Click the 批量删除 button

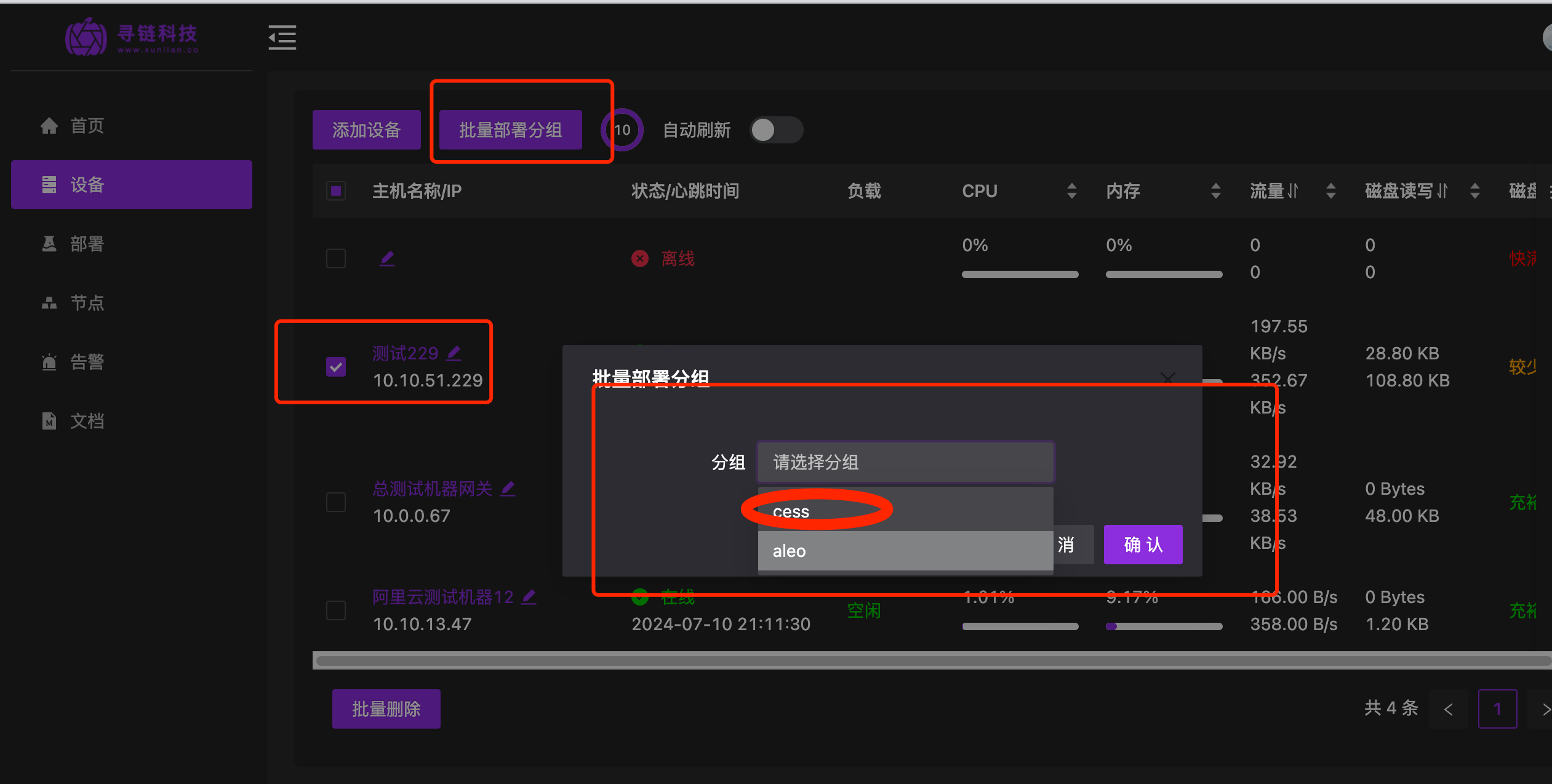click(386, 709)
